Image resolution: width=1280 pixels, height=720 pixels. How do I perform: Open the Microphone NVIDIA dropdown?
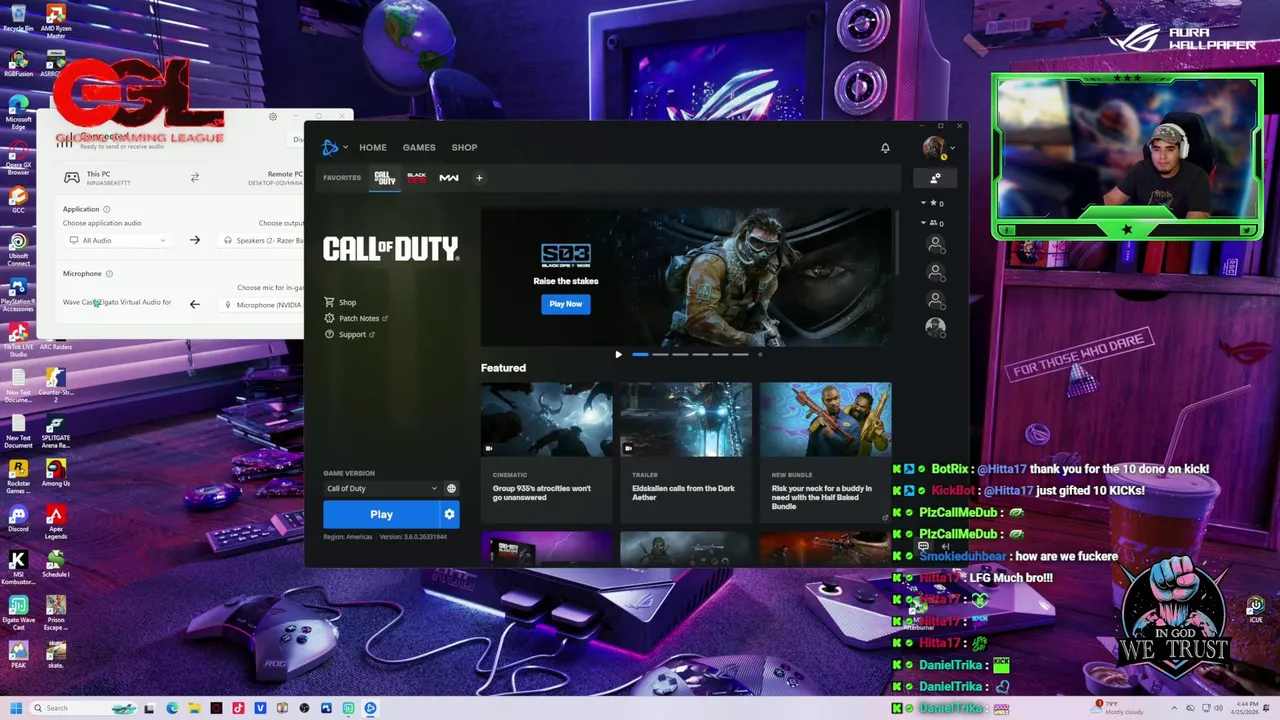[x=262, y=305]
